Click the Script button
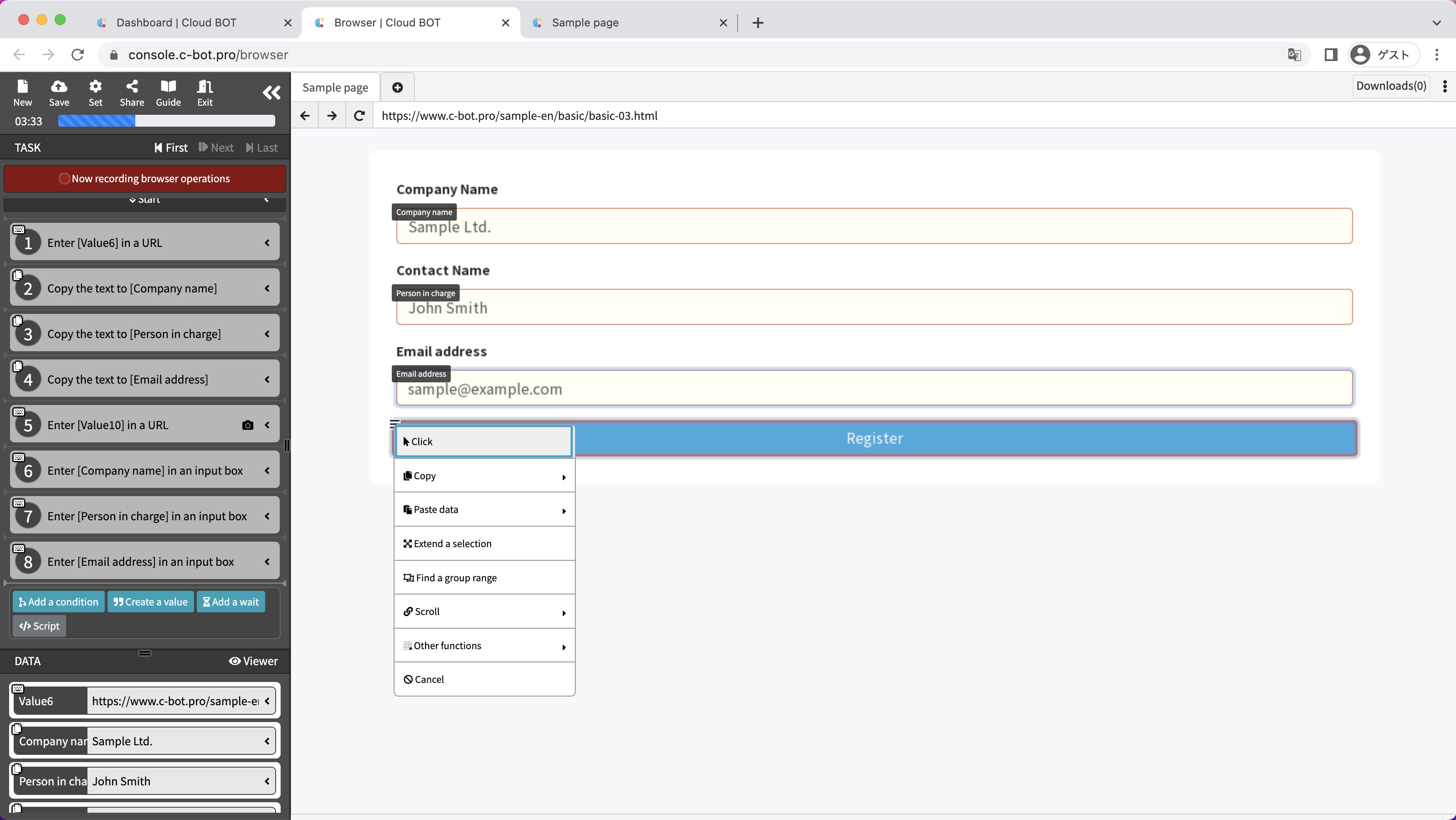The width and height of the screenshot is (1456, 820). [x=39, y=626]
